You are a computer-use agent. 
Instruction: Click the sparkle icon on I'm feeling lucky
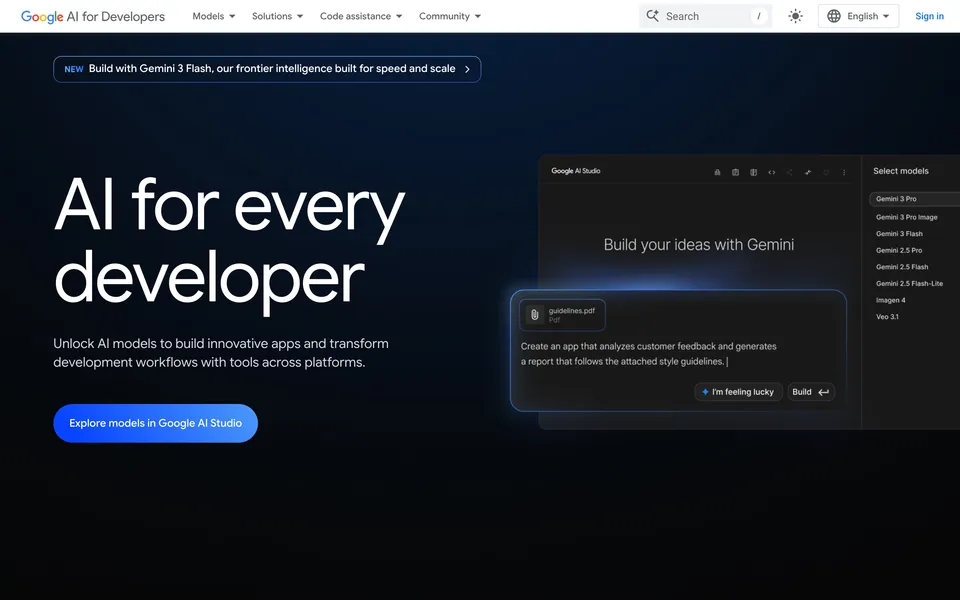tap(706, 392)
